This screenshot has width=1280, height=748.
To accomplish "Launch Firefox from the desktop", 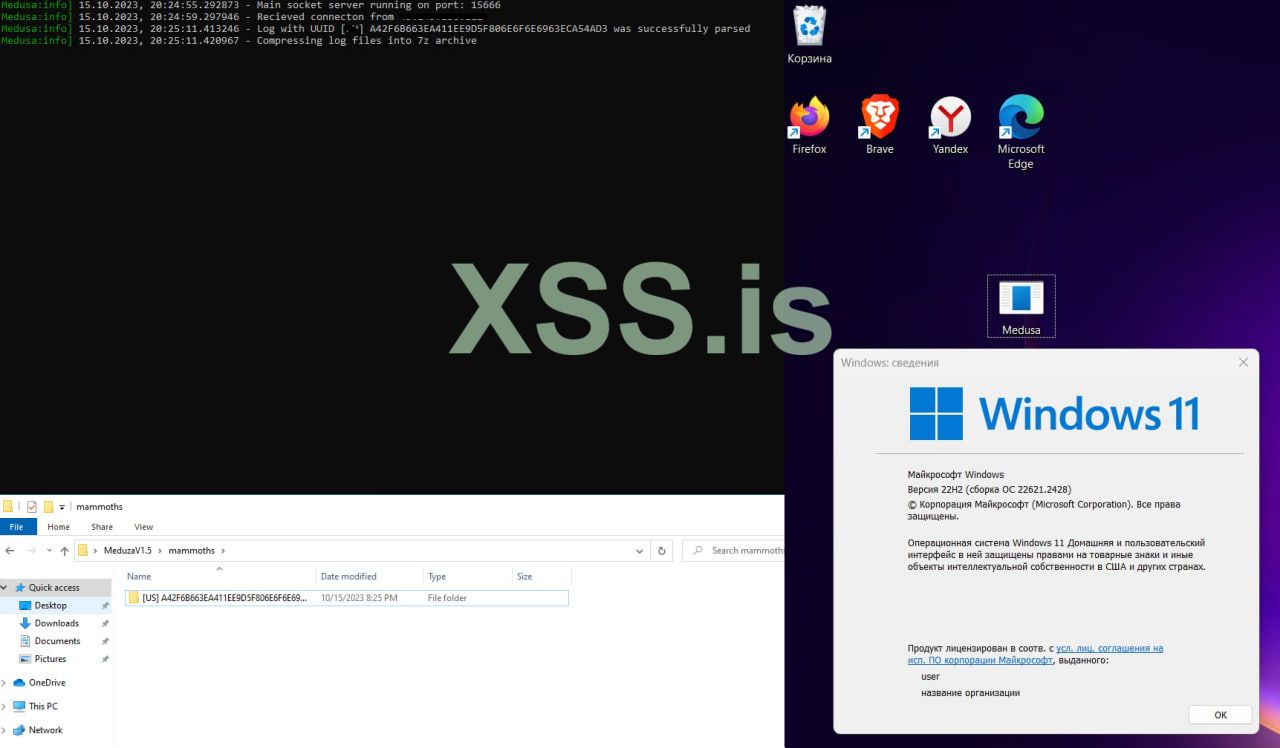I will coord(808,113).
